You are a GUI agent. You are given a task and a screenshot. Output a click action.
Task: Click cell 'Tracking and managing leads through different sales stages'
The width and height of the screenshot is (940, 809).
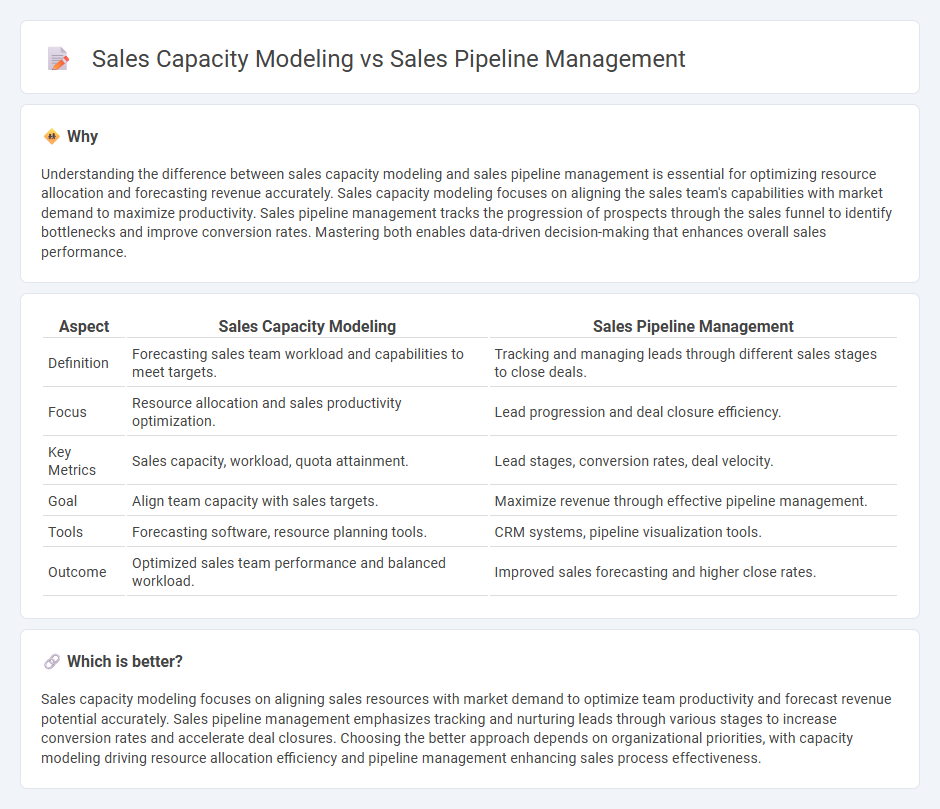(x=693, y=363)
